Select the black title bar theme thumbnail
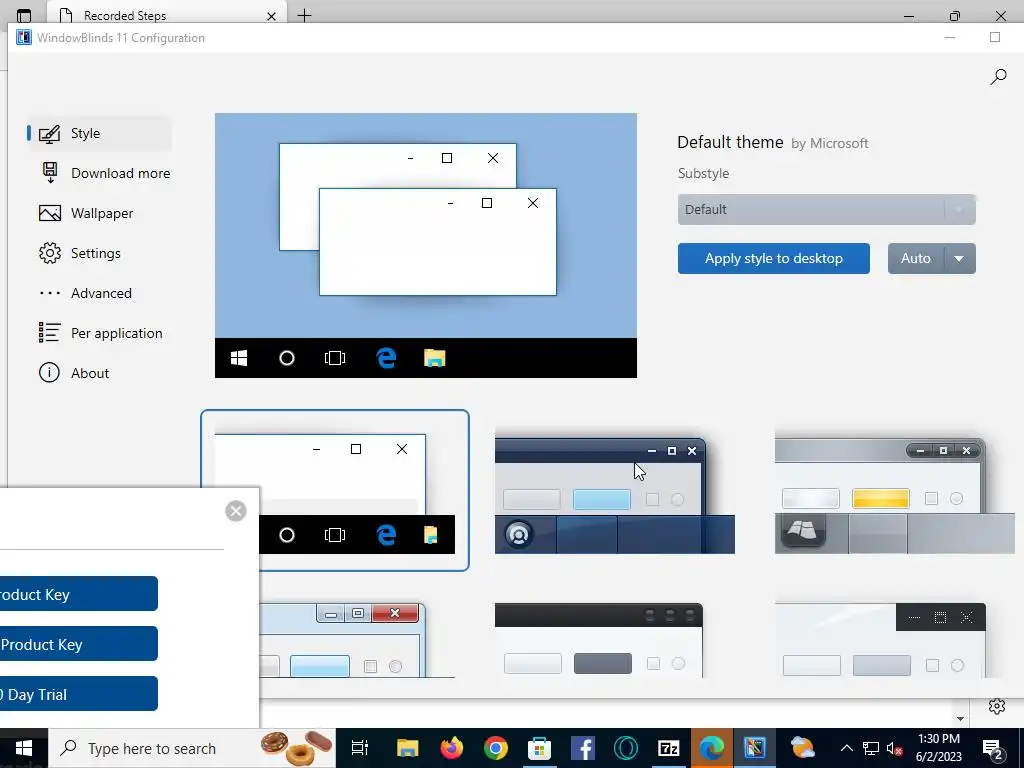This screenshot has height=768, width=1024. (599, 640)
